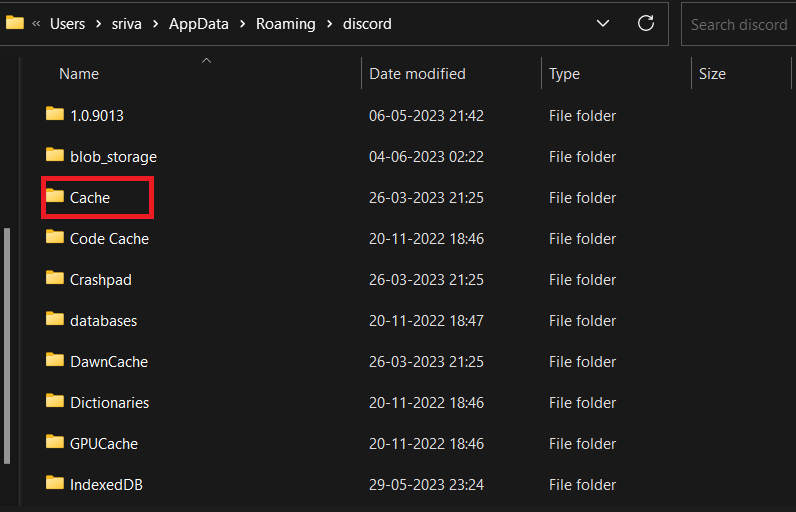This screenshot has height=512, width=796.
Task: Click in the Search discord field
Action: [x=738, y=24]
